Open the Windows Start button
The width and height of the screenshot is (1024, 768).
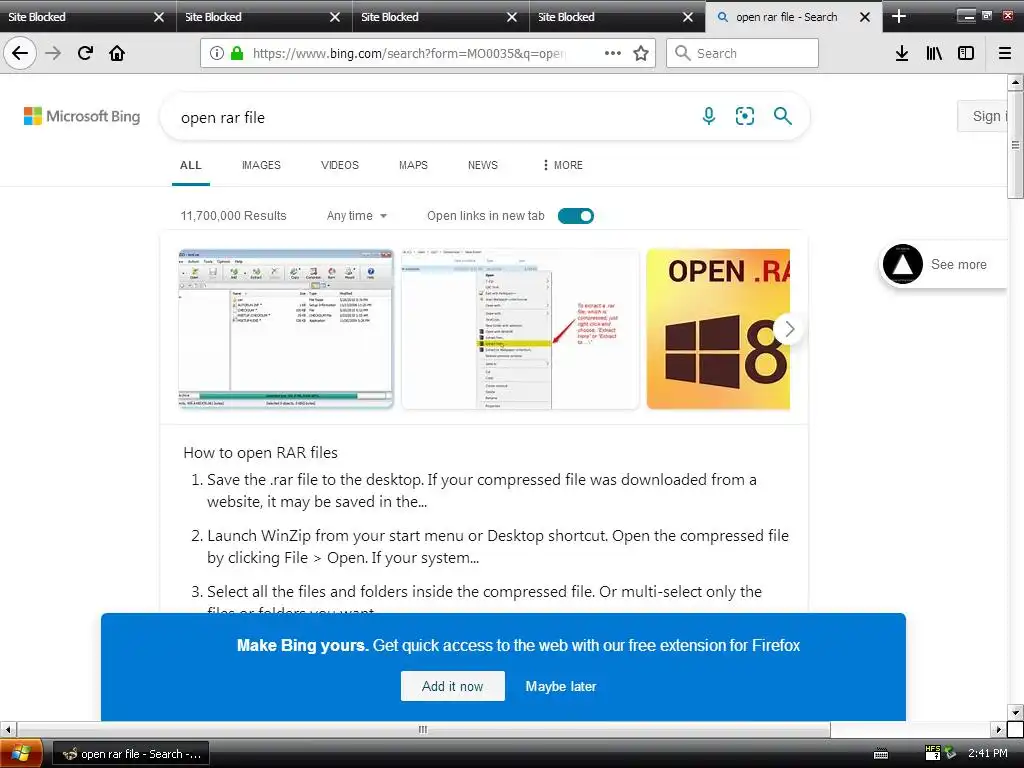(x=20, y=754)
